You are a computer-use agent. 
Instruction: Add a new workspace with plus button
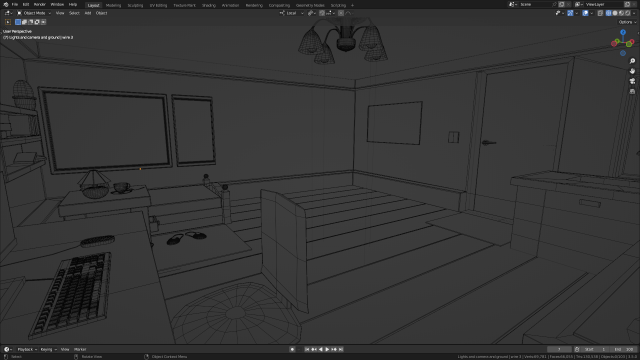point(352,5)
